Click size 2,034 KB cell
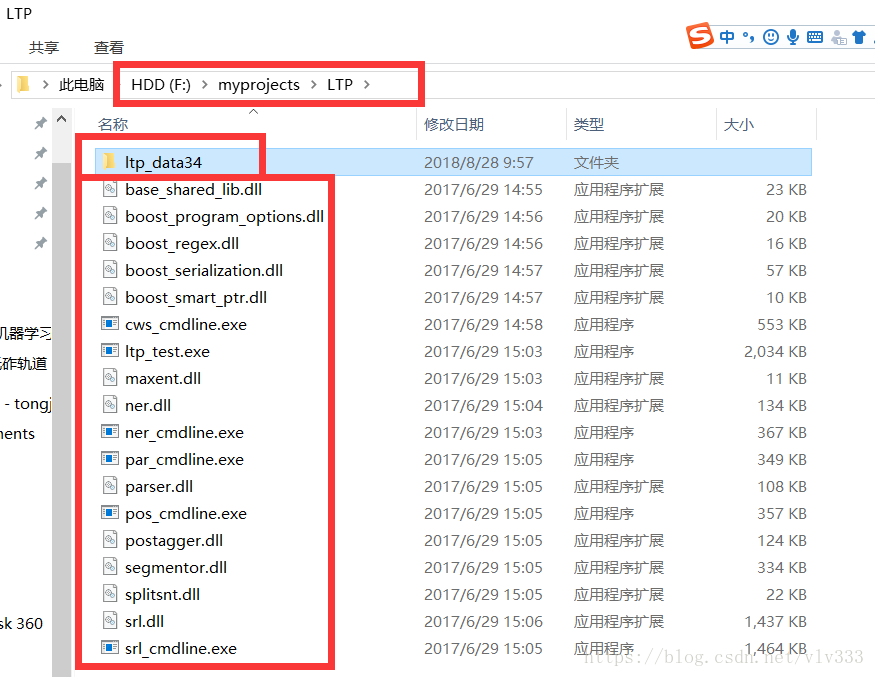Screen dimensions: 875x677 coord(775,352)
